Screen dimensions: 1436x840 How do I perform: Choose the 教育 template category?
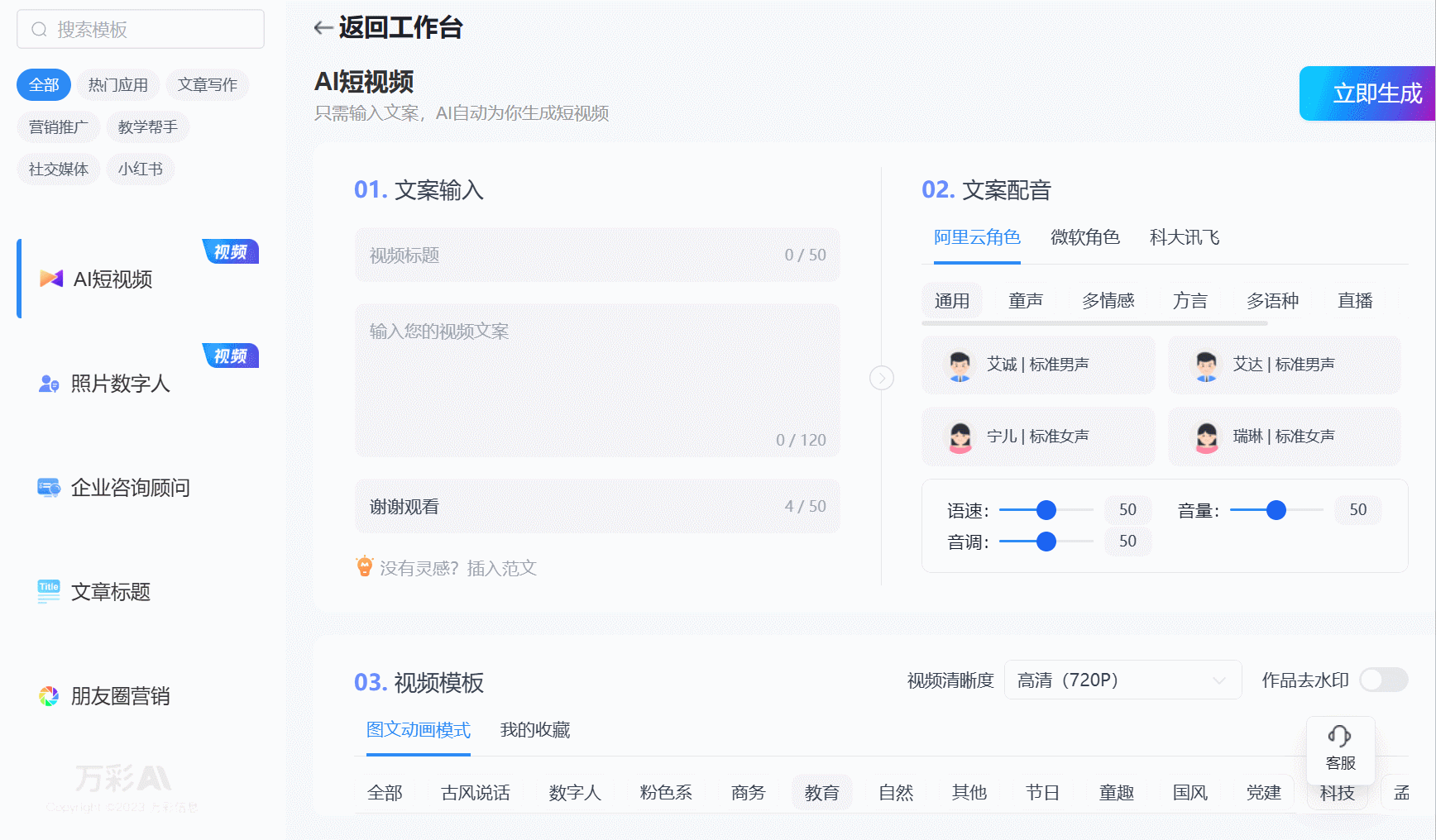[x=822, y=793]
